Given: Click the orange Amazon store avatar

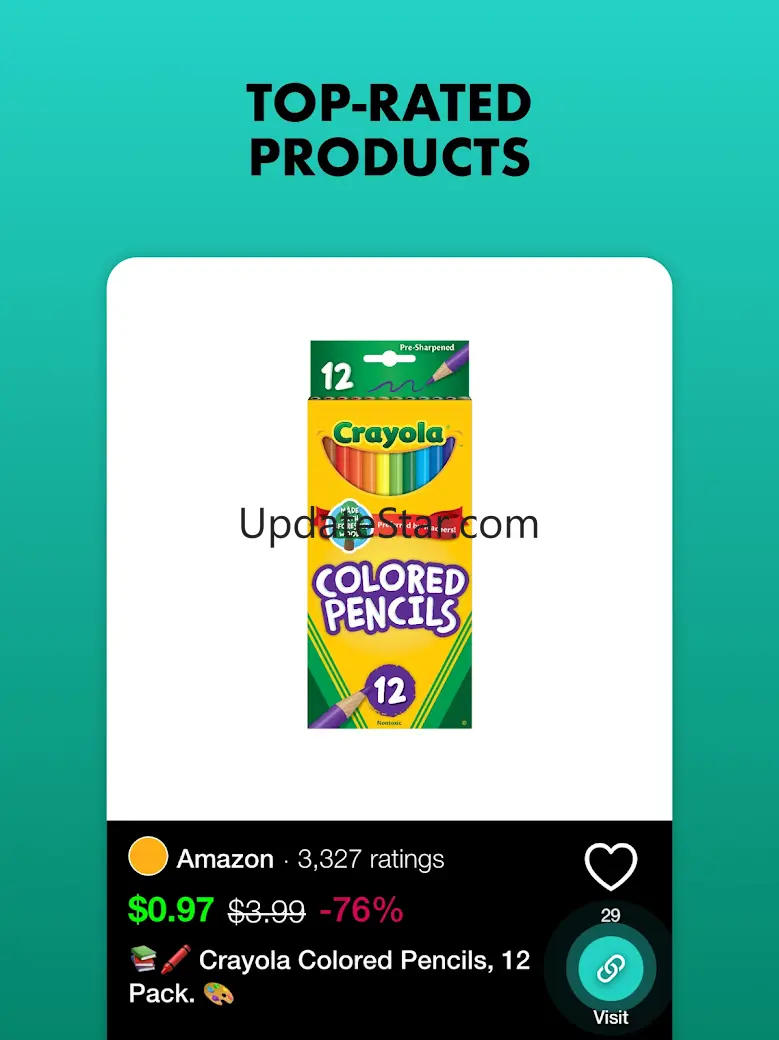Looking at the screenshot, I should [x=148, y=856].
